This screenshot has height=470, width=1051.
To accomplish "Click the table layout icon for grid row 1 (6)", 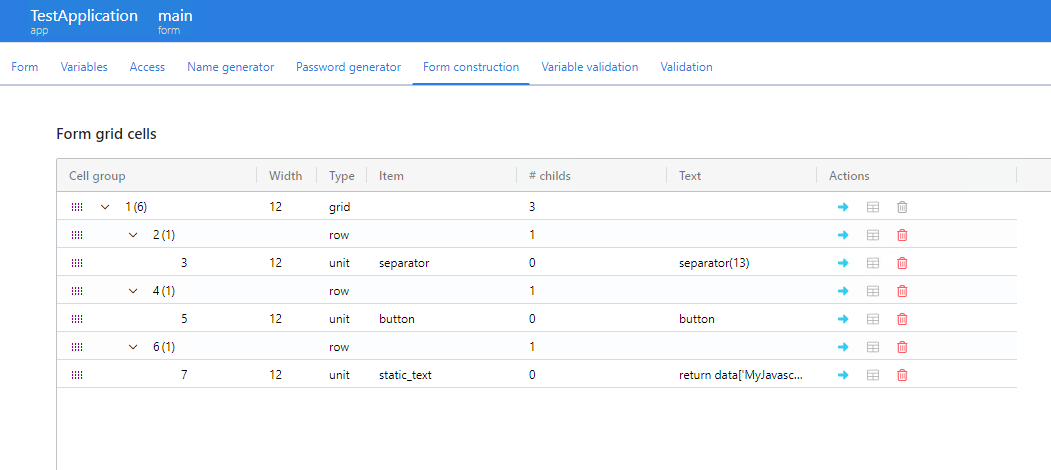I will pos(873,207).
